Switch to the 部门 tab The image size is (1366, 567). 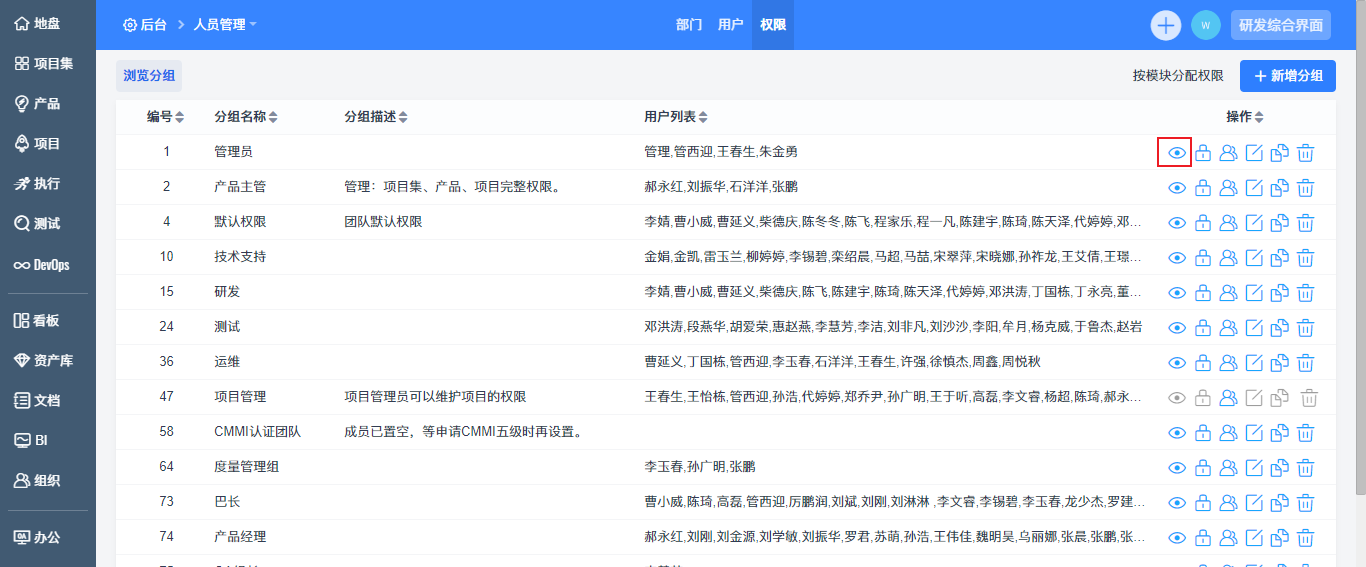[689, 25]
